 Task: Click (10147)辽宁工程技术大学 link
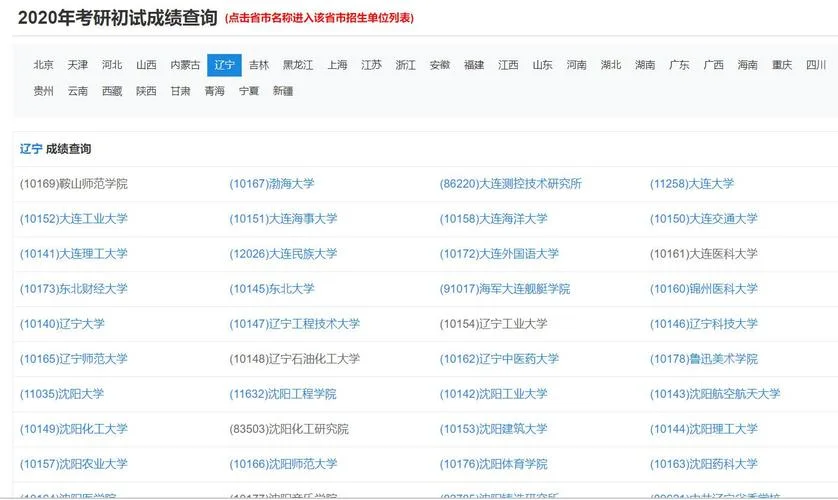point(294,324)
